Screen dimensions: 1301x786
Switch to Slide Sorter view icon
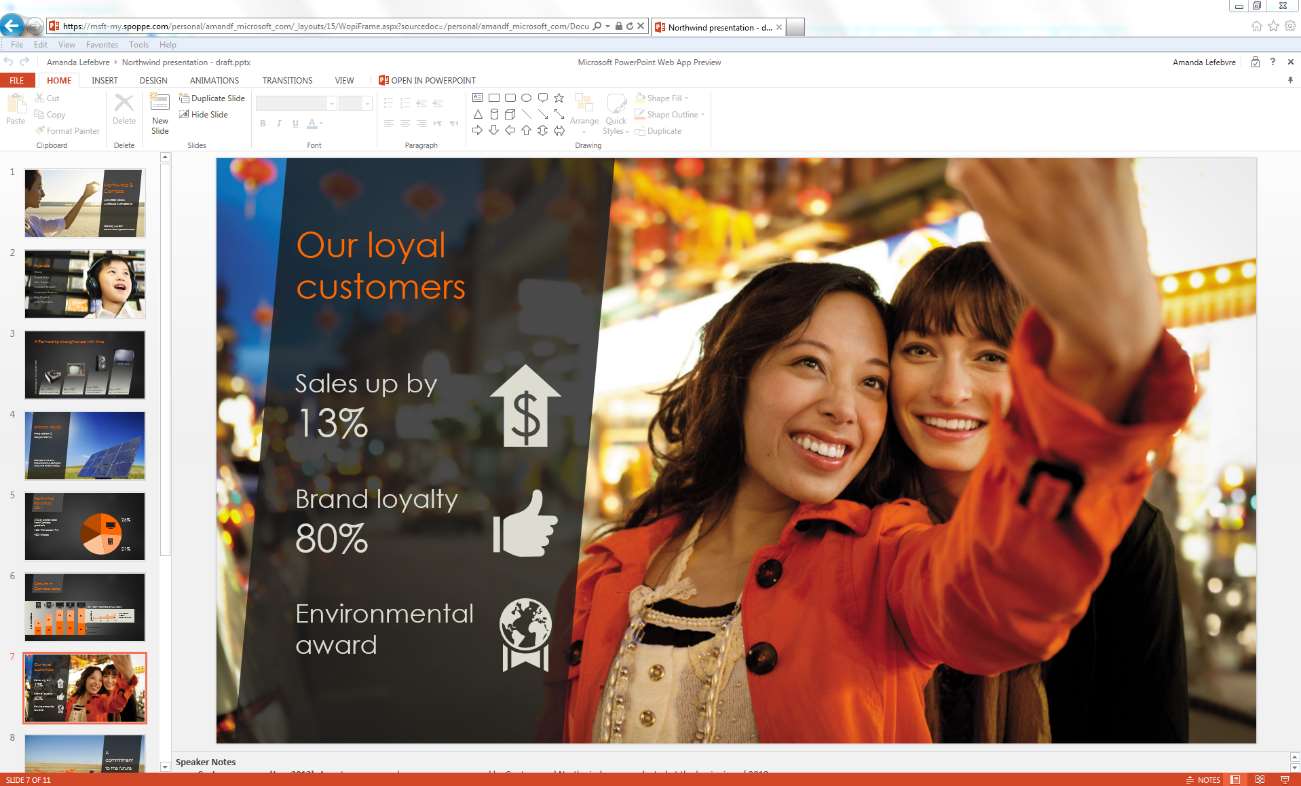[1260, 779]
